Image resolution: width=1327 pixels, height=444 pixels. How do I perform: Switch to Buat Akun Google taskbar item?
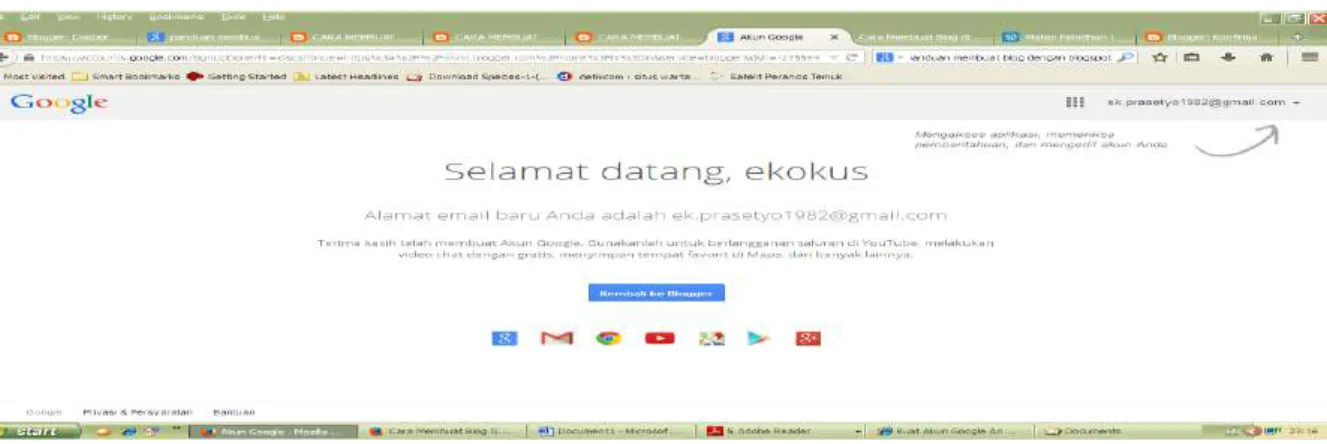tap(949, 432)
